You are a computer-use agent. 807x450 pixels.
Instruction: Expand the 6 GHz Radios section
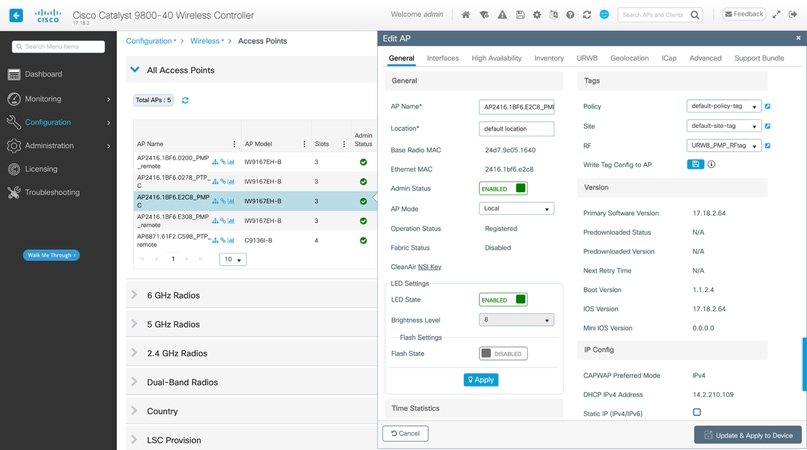[134, 295]
